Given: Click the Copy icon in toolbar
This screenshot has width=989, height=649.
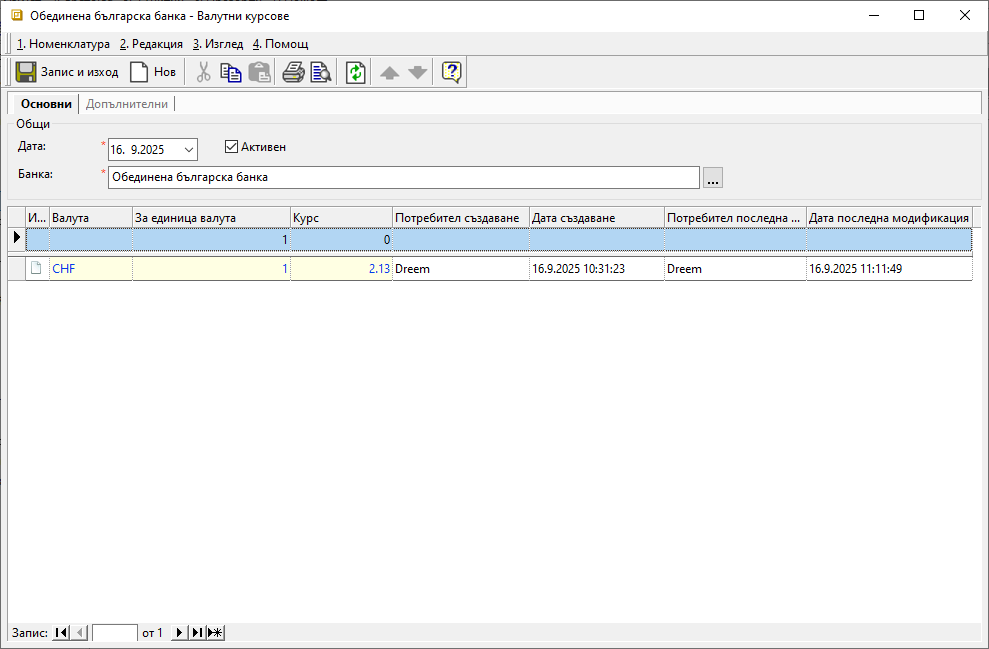Looking at the screenshot, I should pos(231,72).
